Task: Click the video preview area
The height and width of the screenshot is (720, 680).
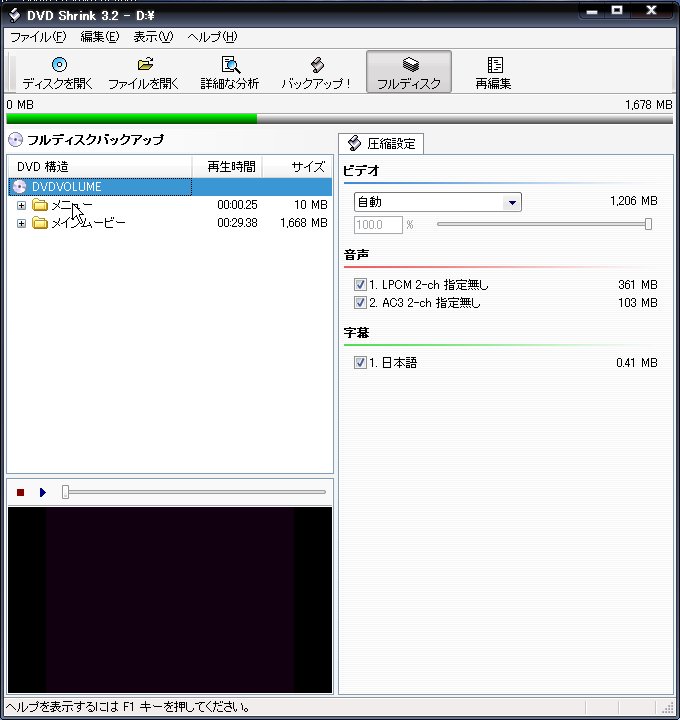Action: [170, 600]
